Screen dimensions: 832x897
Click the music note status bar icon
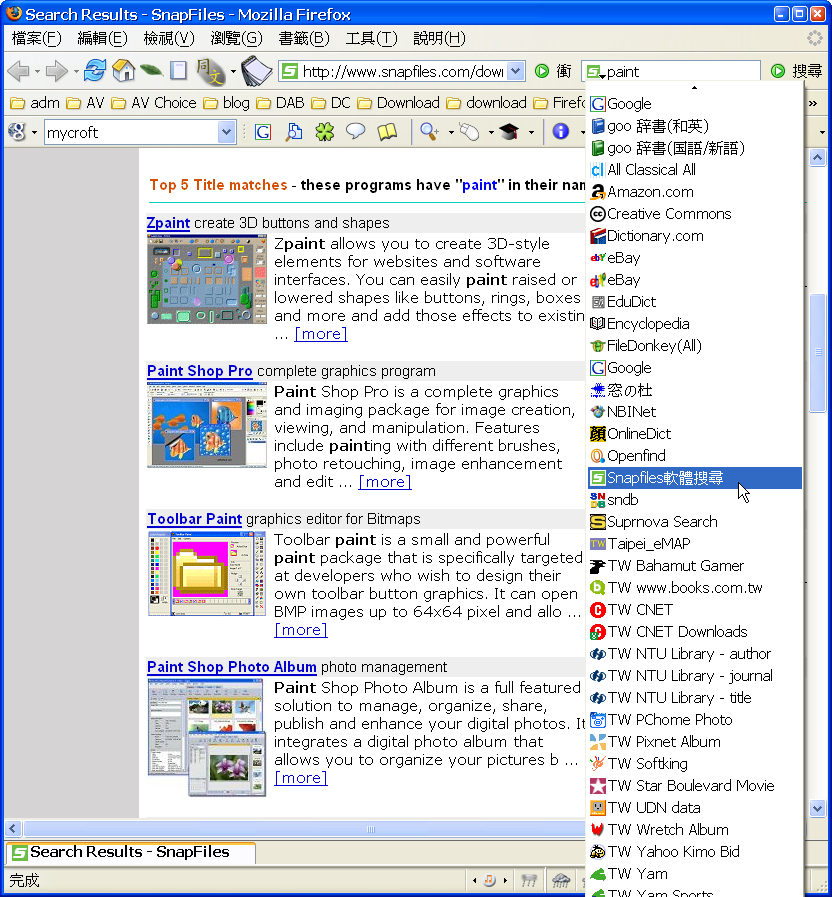(490, 880)
